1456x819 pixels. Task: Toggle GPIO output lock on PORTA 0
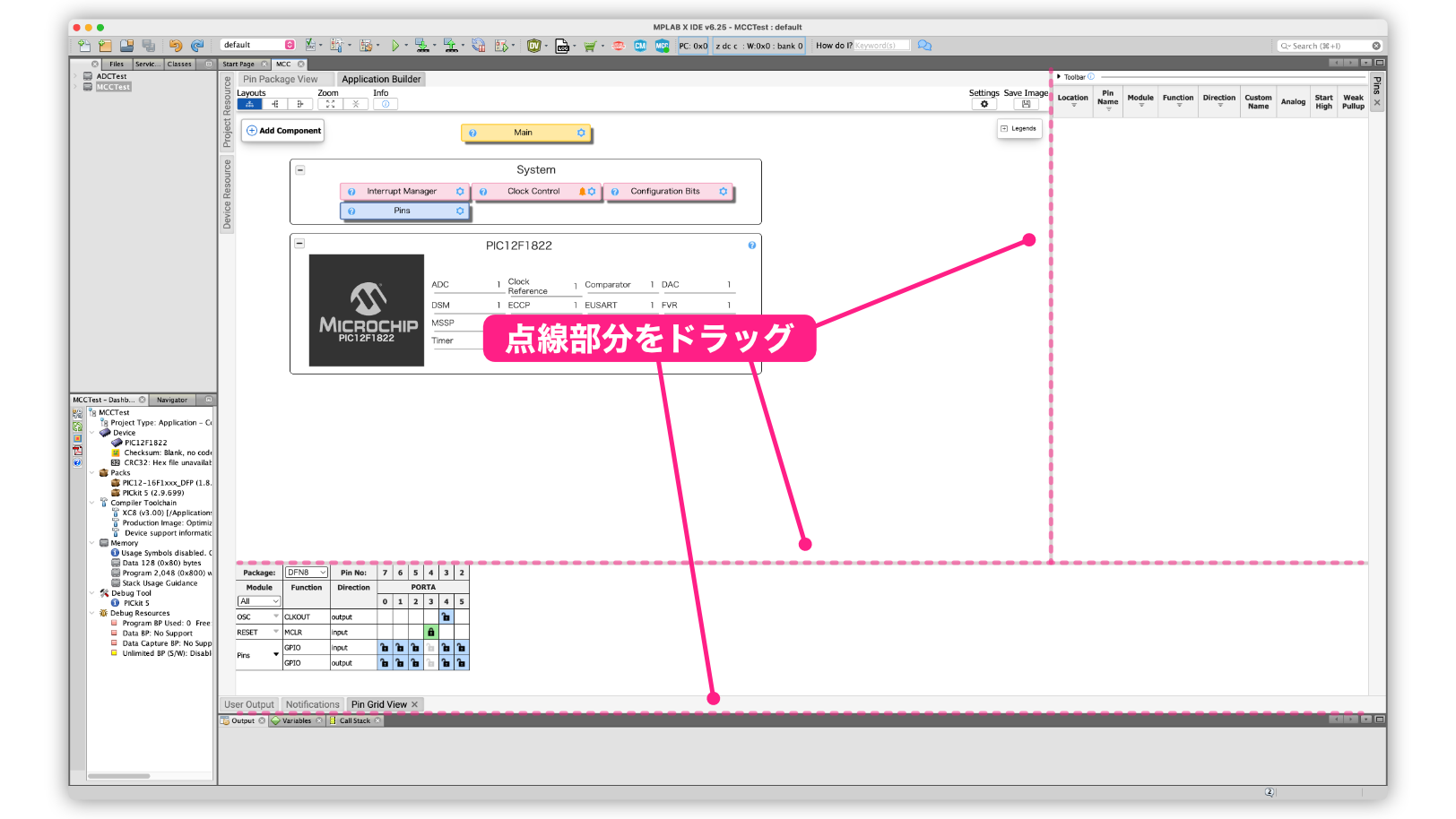(385, 664)
